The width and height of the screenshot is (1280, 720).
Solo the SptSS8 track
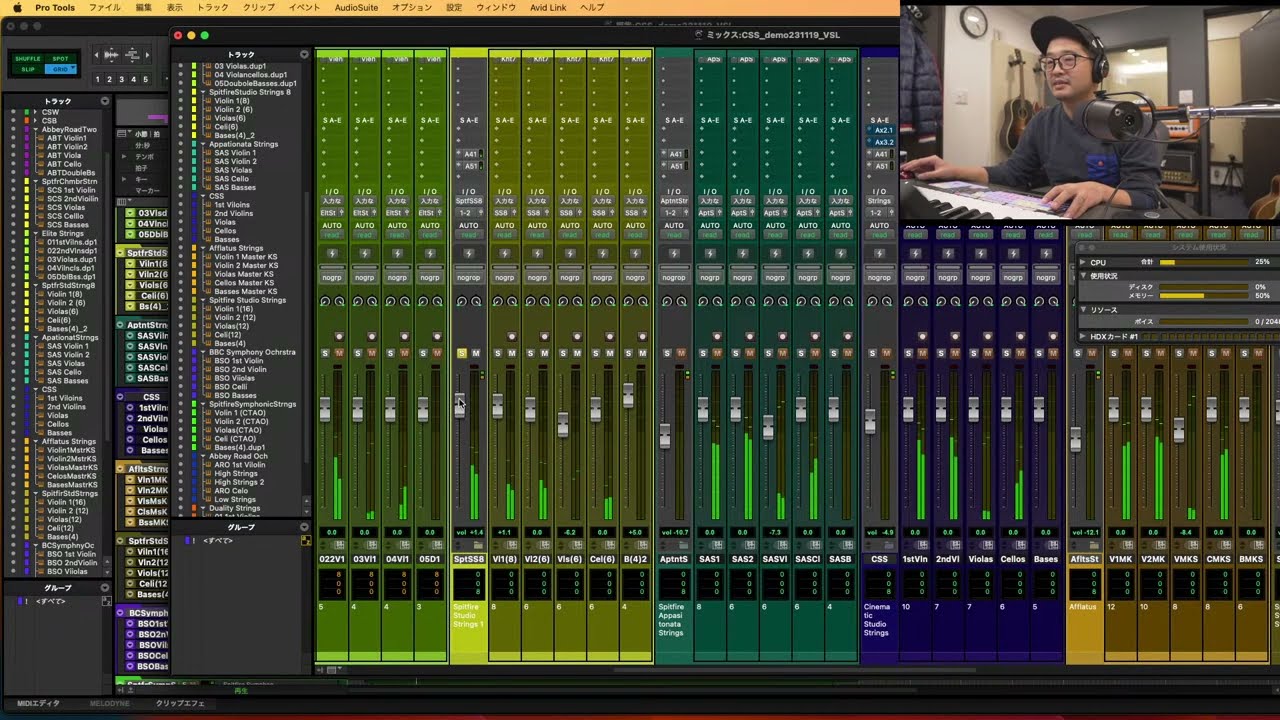point(461,353)
